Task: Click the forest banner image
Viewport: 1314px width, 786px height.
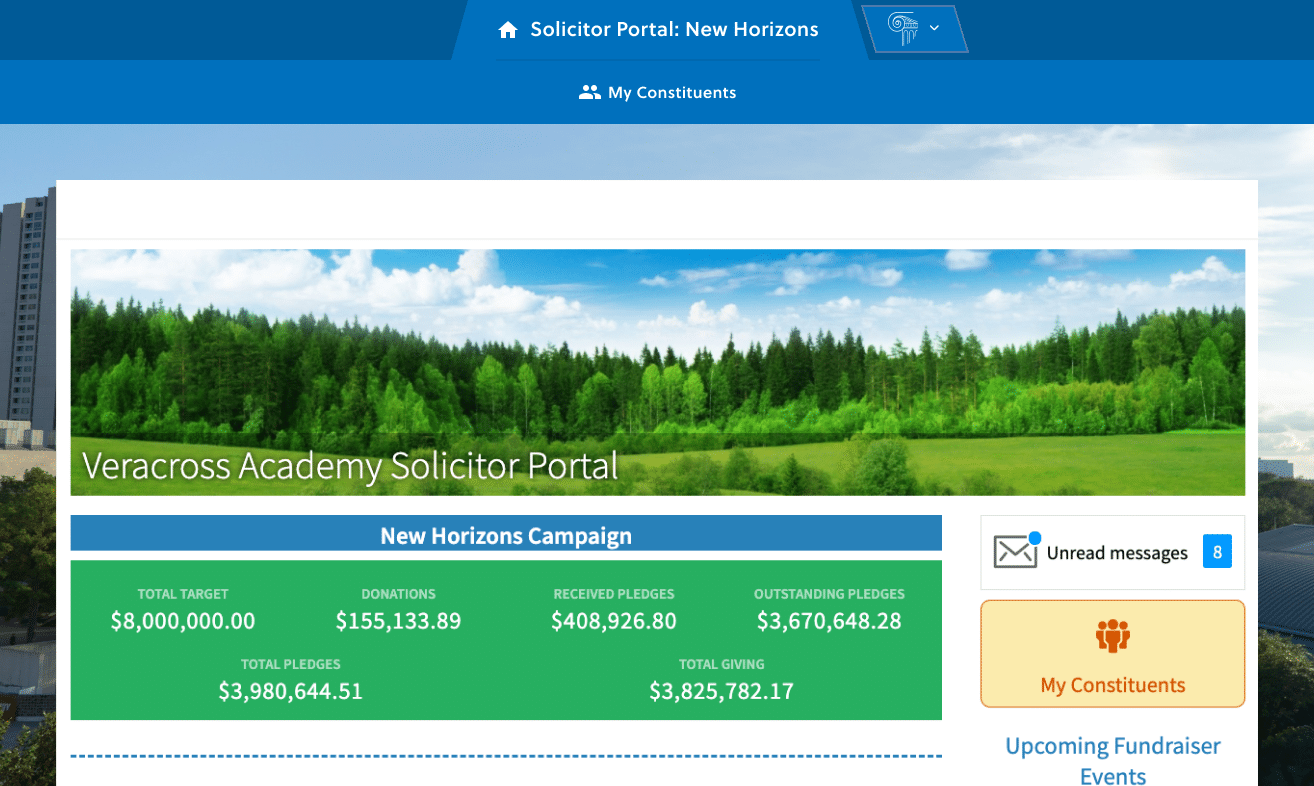Action: 658,372
